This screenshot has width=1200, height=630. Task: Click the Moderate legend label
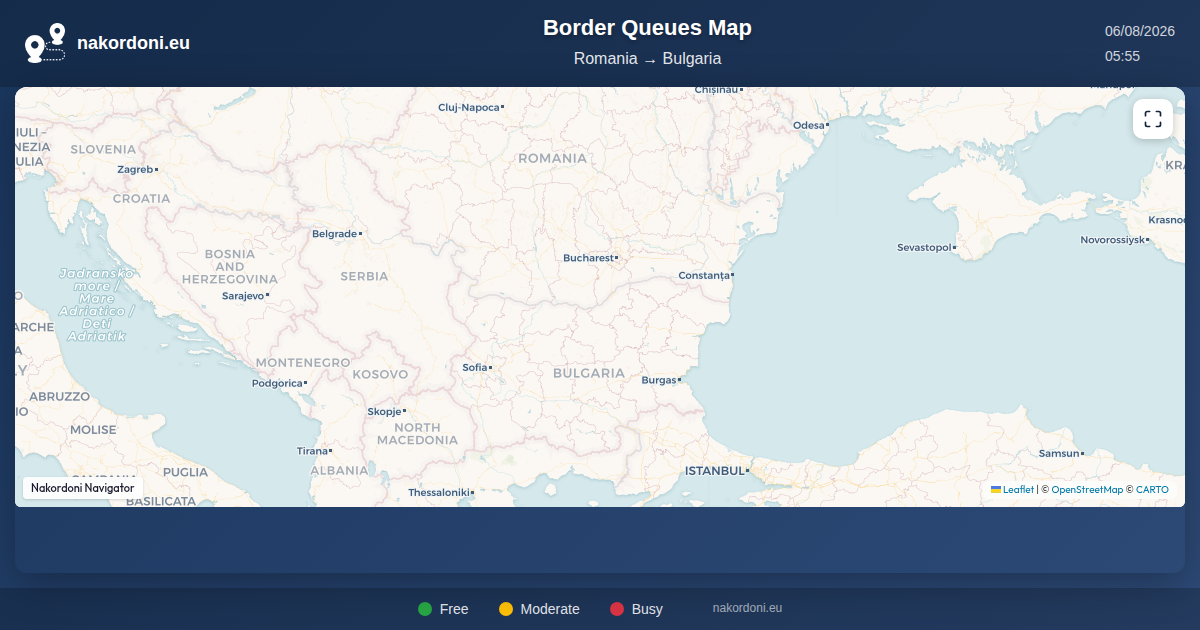tap(550, 609)
